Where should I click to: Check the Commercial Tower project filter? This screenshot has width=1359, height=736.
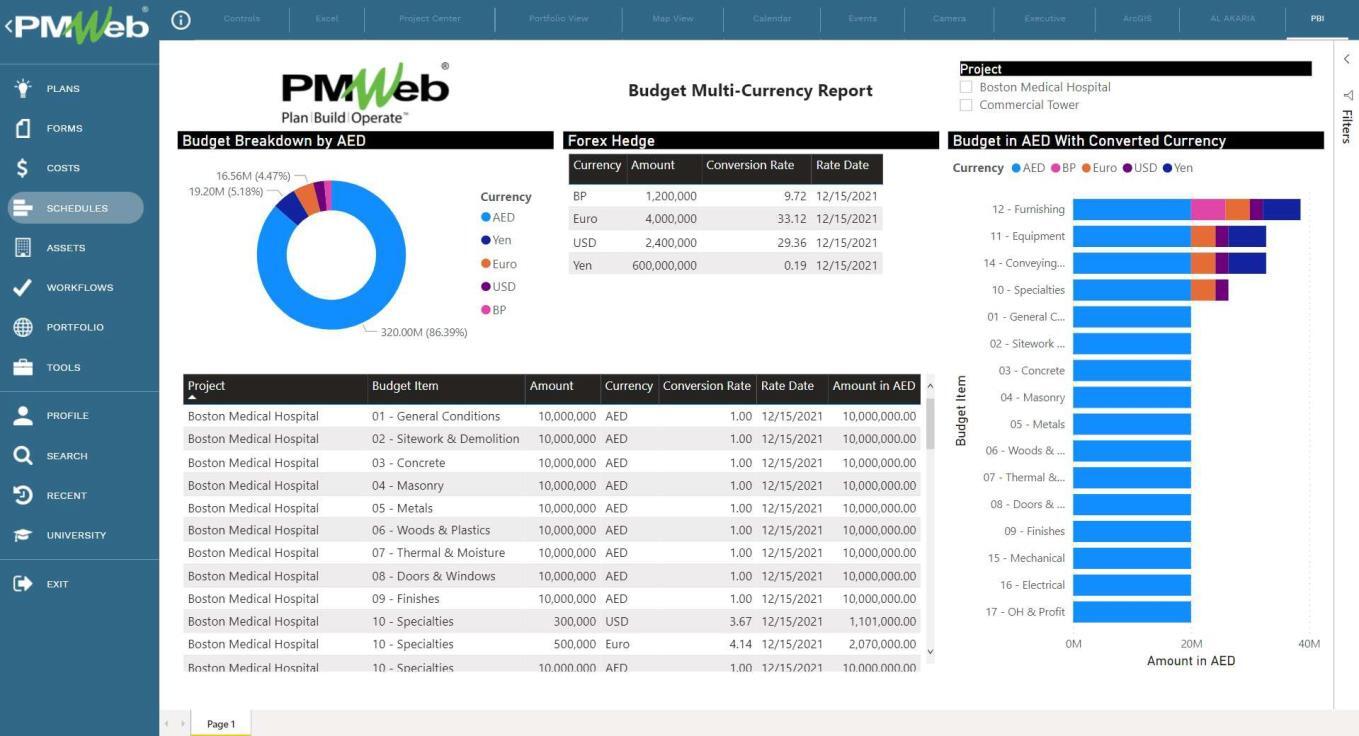[x=966, y=104]
